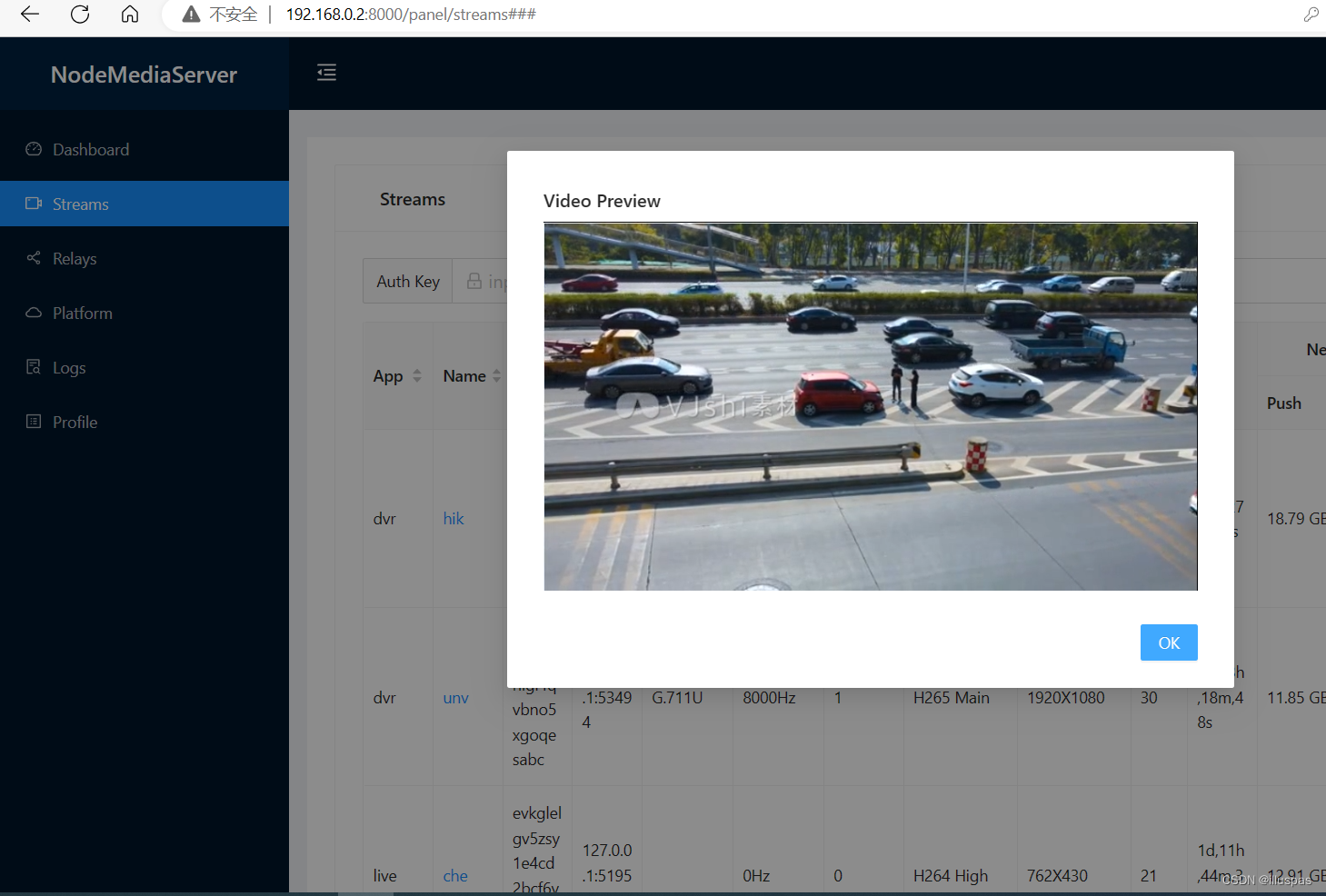Image resolution: width=1326 pixels, height=896 pixels.
Task: Click the lock icon in Auth Key field
Action: point(474,281)
